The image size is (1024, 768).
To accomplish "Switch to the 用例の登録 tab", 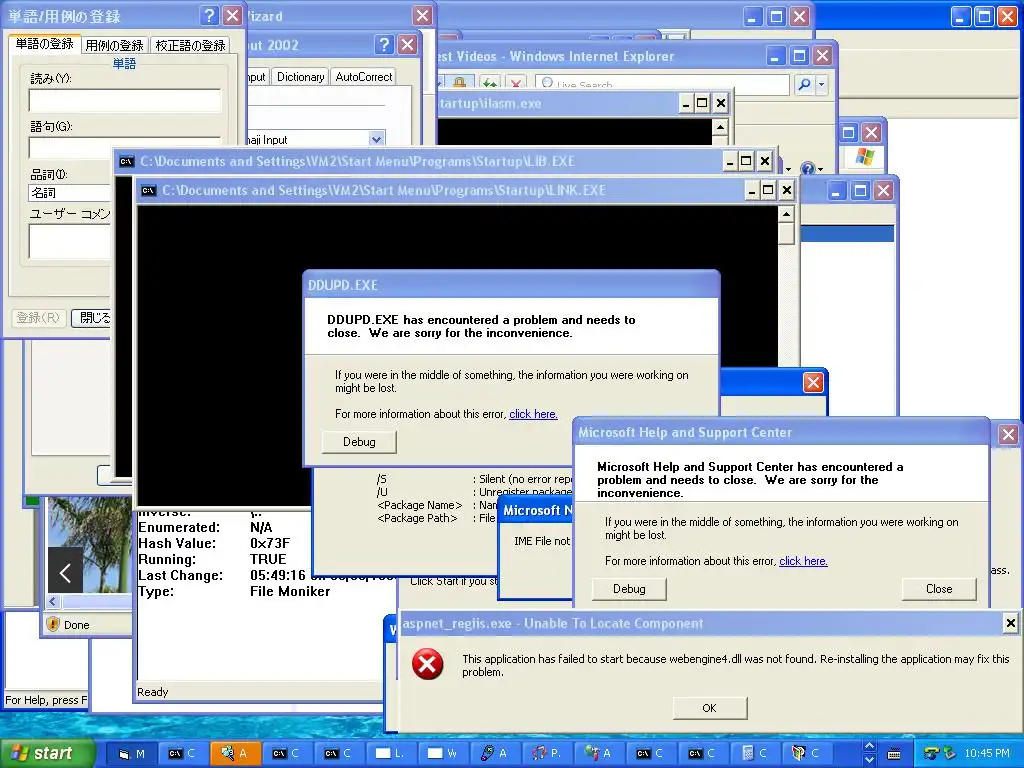I will [114, 45].
